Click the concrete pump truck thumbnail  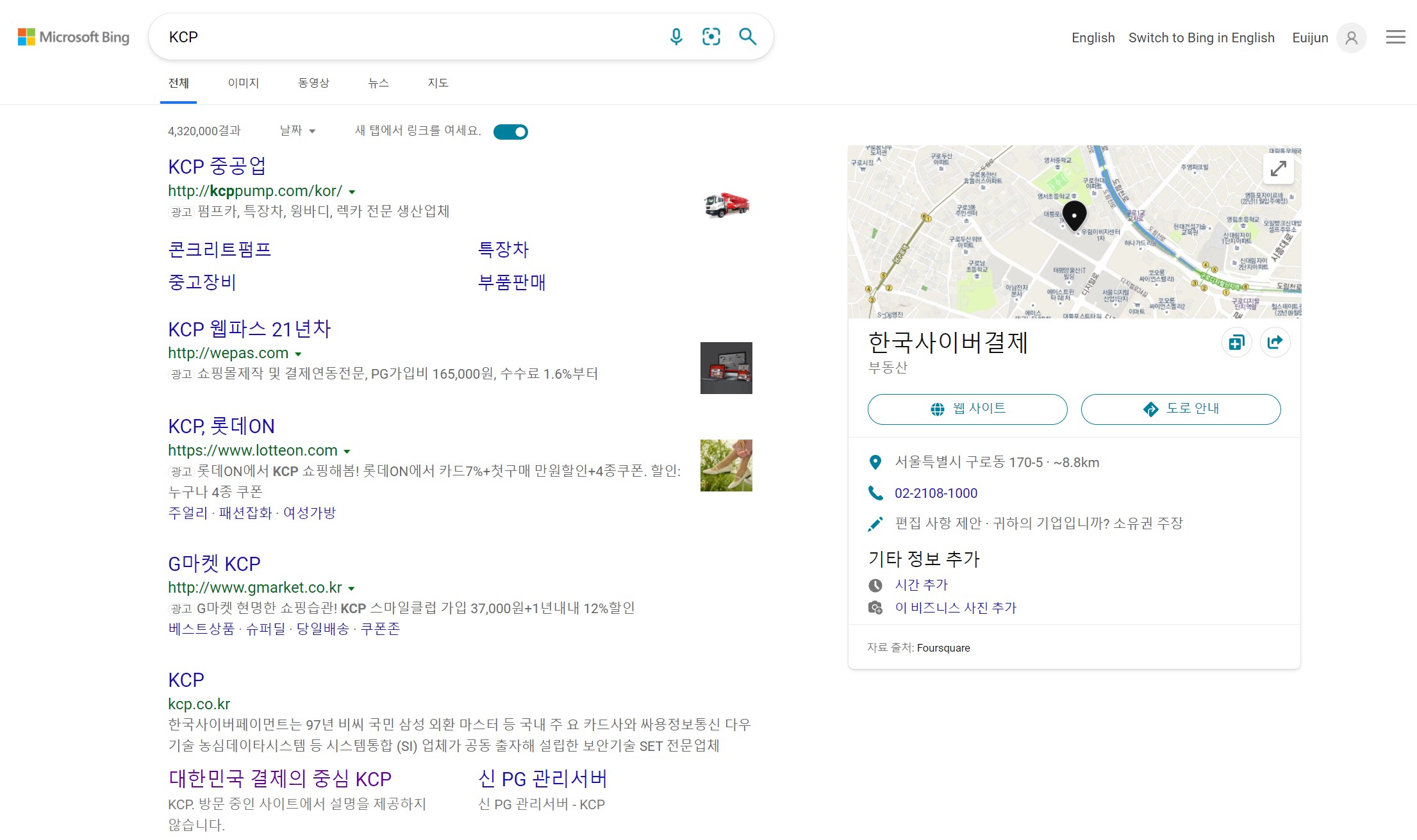point(726,205)
